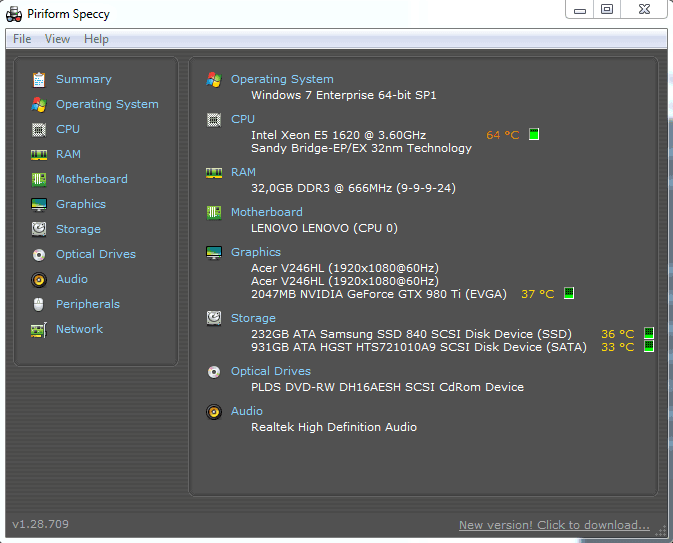This screenshot has width=673, height=543.
Task: Open the File menu
Action: coord(22,39)
